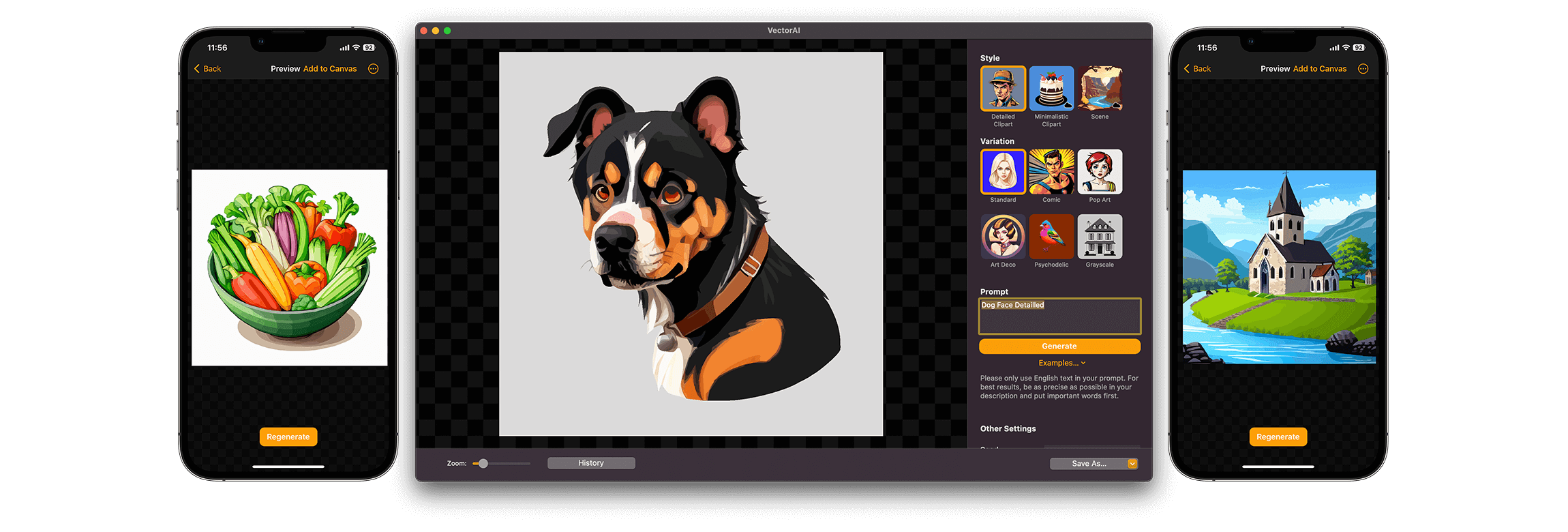Viewport: 1568px width, 532px height.
Task: Open more options ellipsis on right phone
Action: coord(1363,69)
